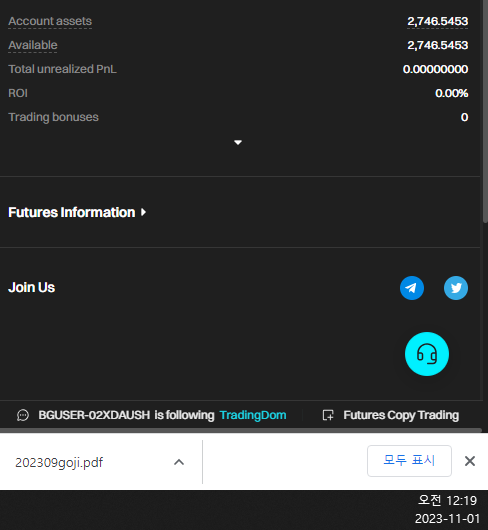Viewport: 488px width, 530px height.
Task: Click the horizontal scrollbar at bottom
Action: pos(241,430)
